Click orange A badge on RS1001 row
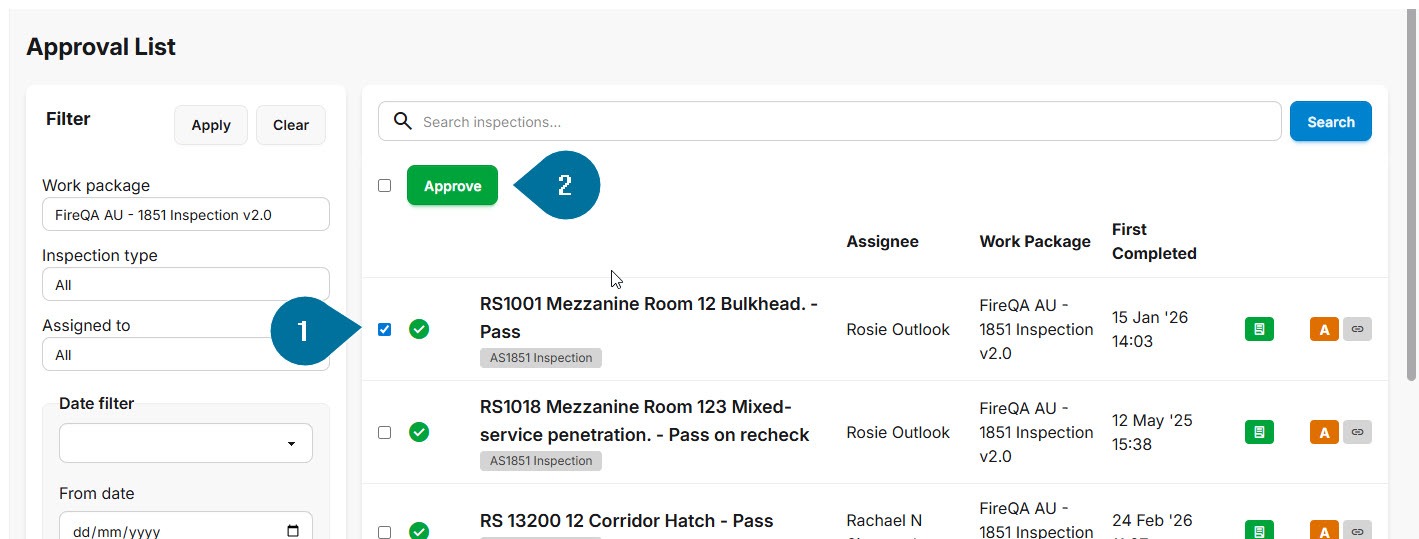 tap(1324, 329)
